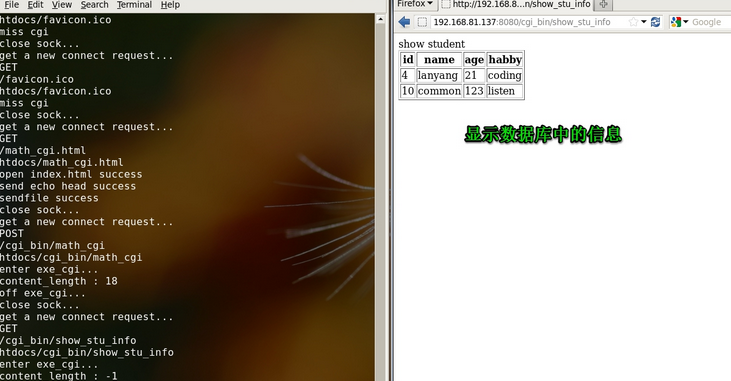Open the Firefox application menu button

(414, 4)
